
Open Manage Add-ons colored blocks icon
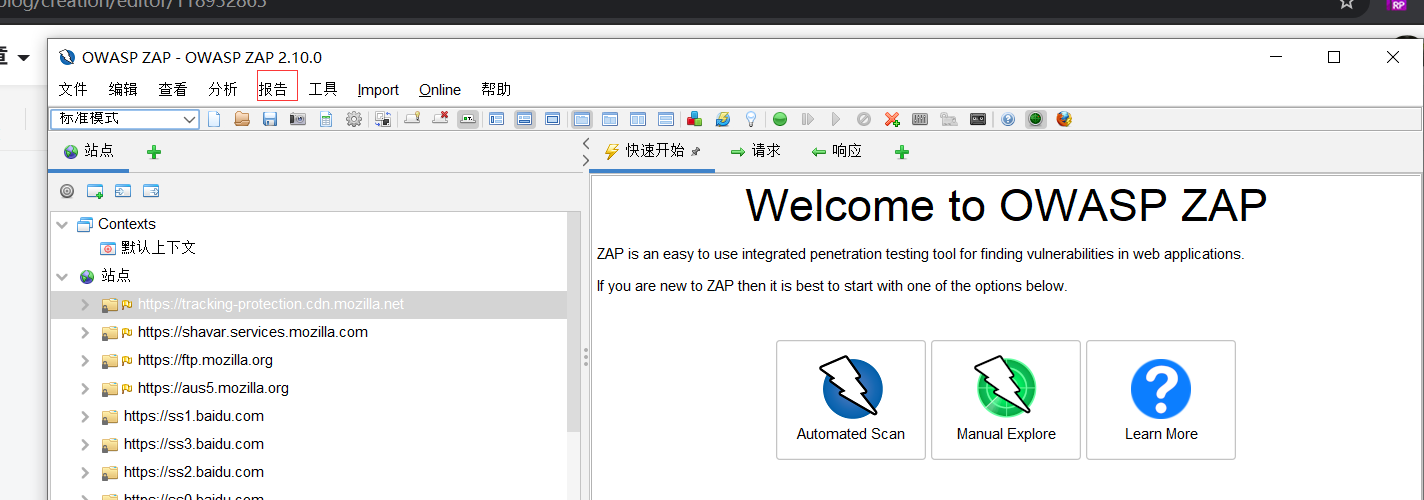(x=695, y=119)
